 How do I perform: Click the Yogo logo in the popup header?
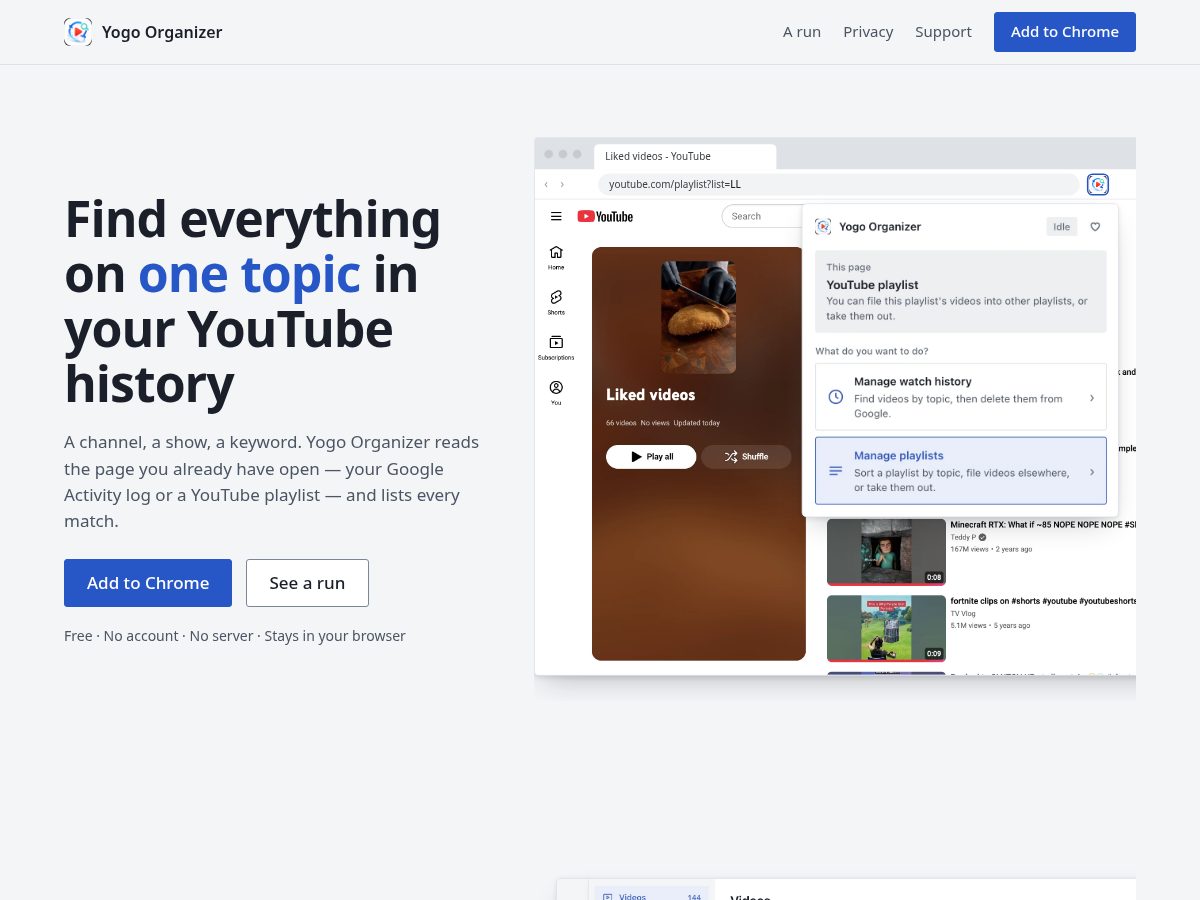[x=823, y=227]
